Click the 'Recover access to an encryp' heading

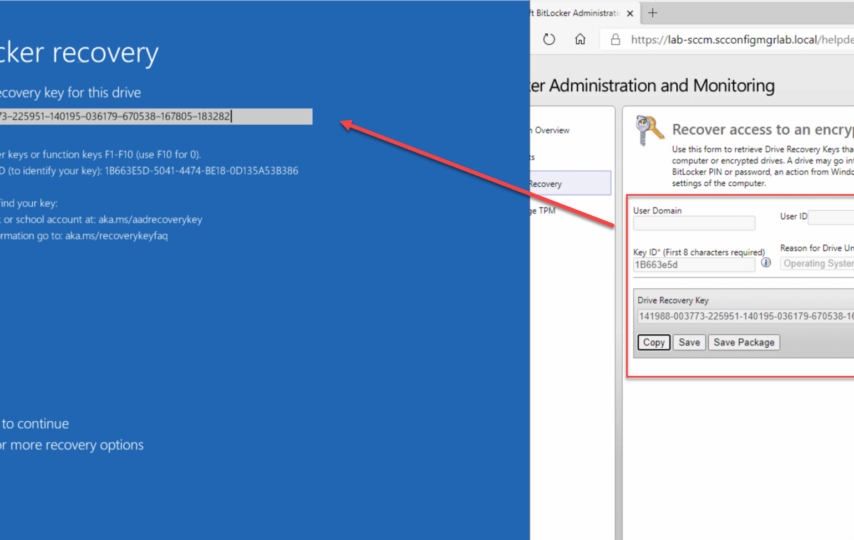tap(762, 130)
